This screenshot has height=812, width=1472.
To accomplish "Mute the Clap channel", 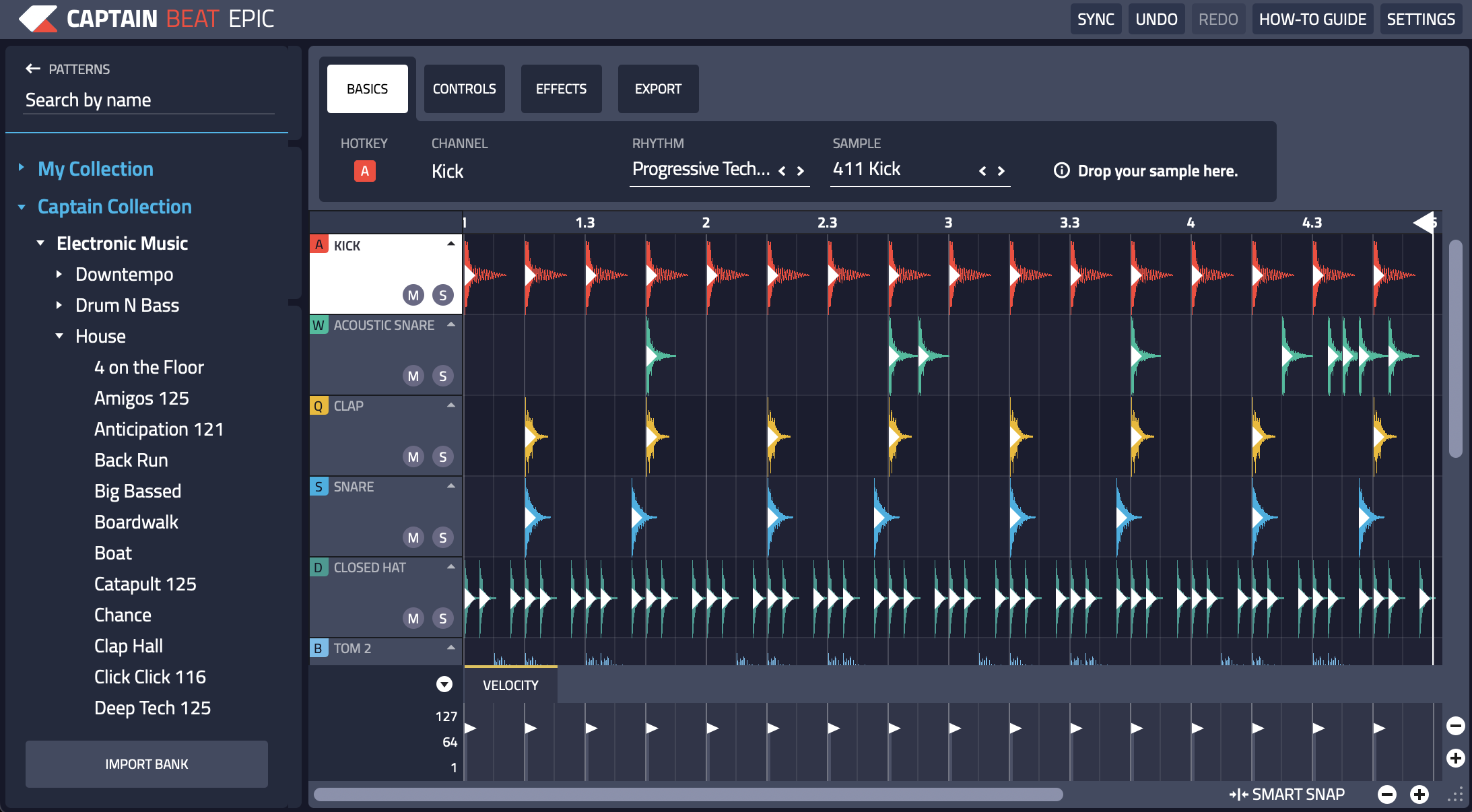I will pos(413,456).
